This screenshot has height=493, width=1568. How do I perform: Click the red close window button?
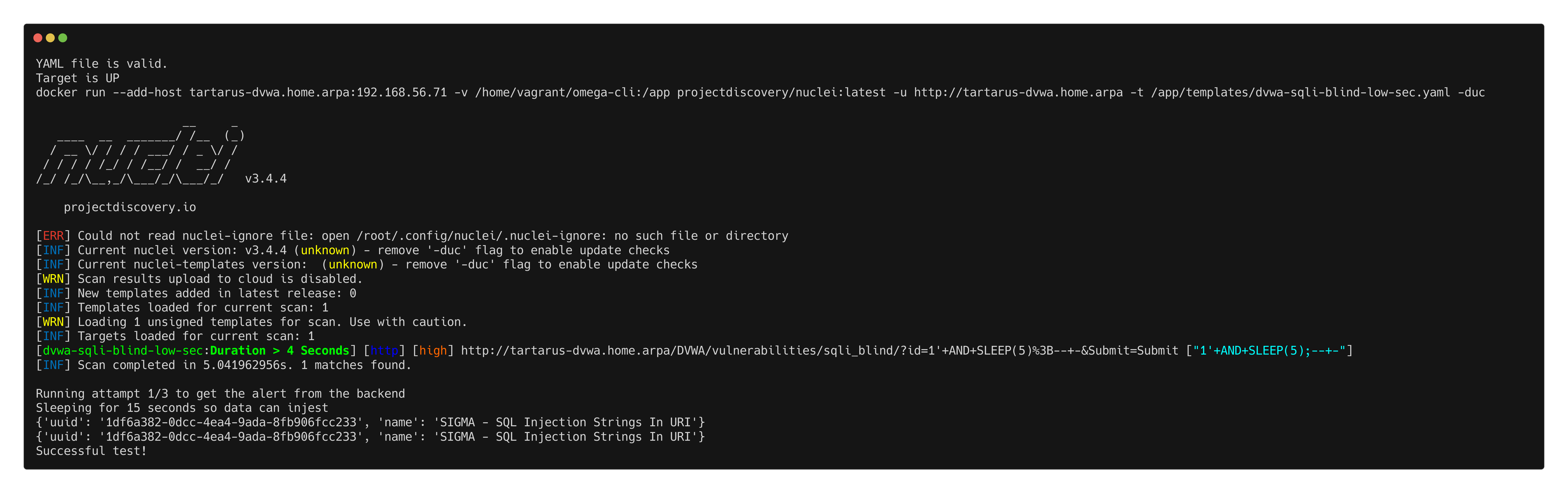point(38,38)
